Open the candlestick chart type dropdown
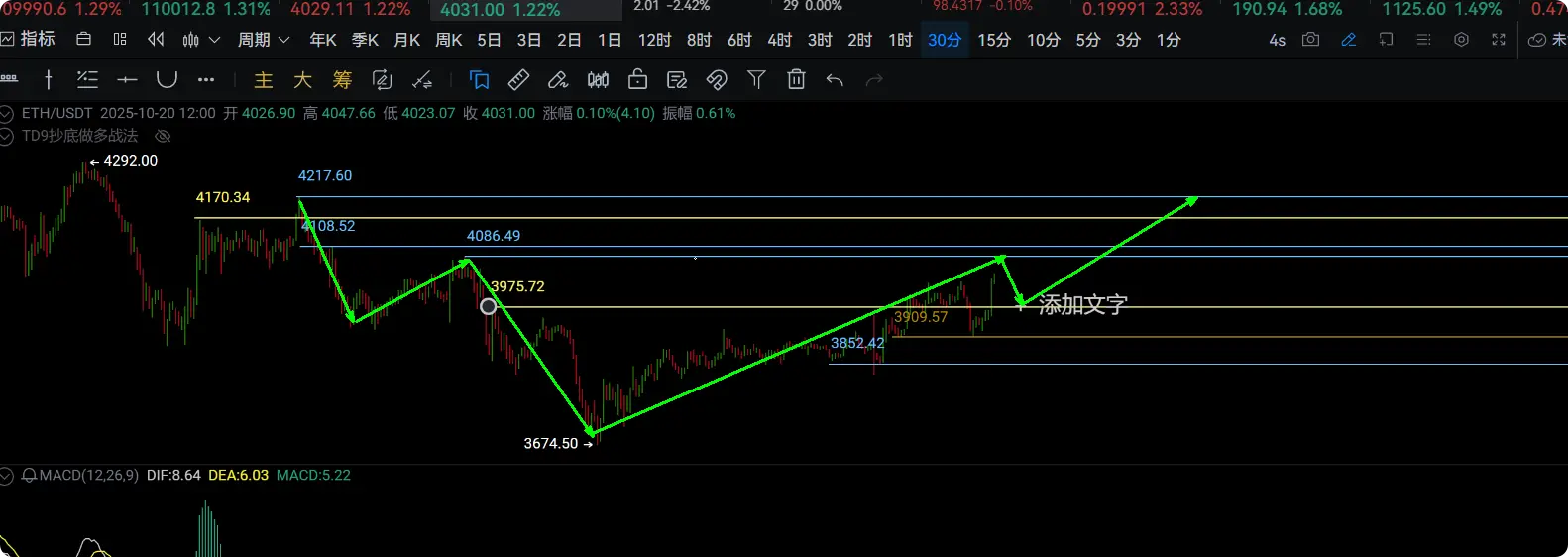 tap(201, 40)
